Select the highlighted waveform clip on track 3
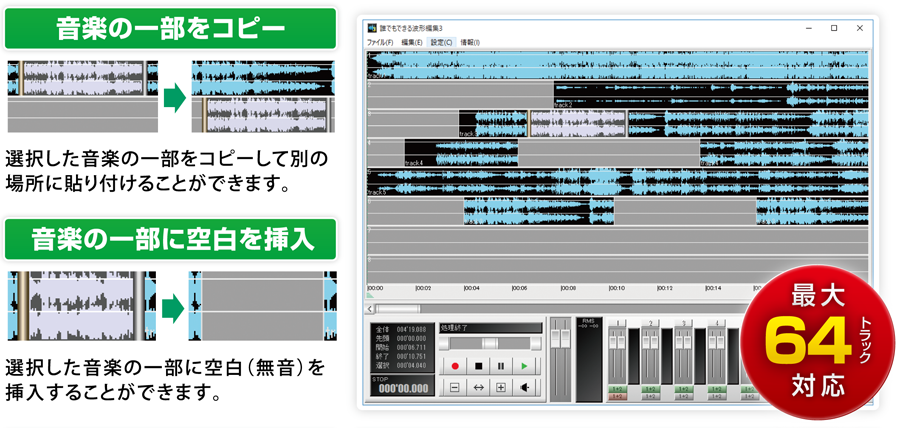900x428 pixels. (577, 124)
